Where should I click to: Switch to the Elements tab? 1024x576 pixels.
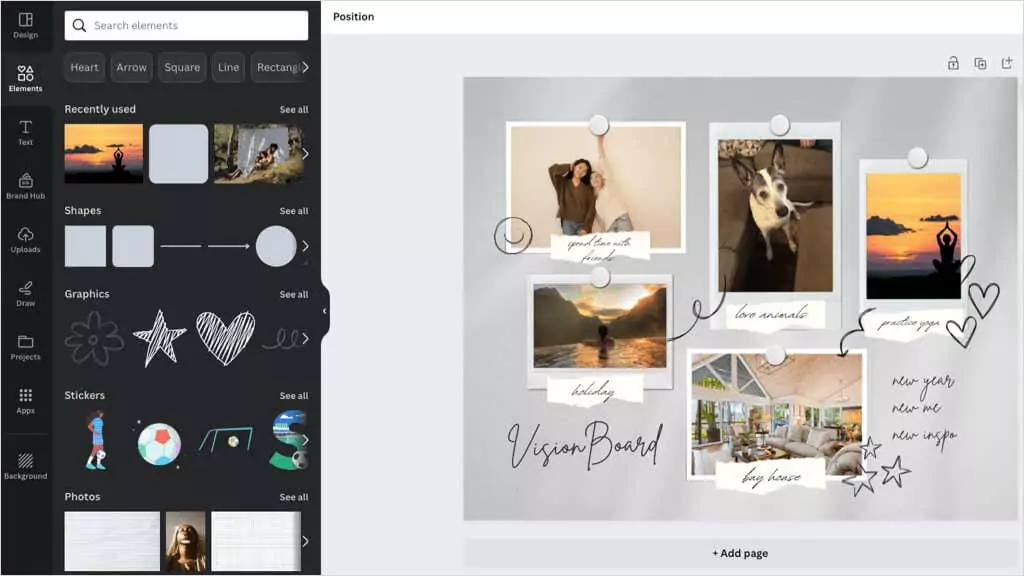pyautogui.click(x=25, y=78)
